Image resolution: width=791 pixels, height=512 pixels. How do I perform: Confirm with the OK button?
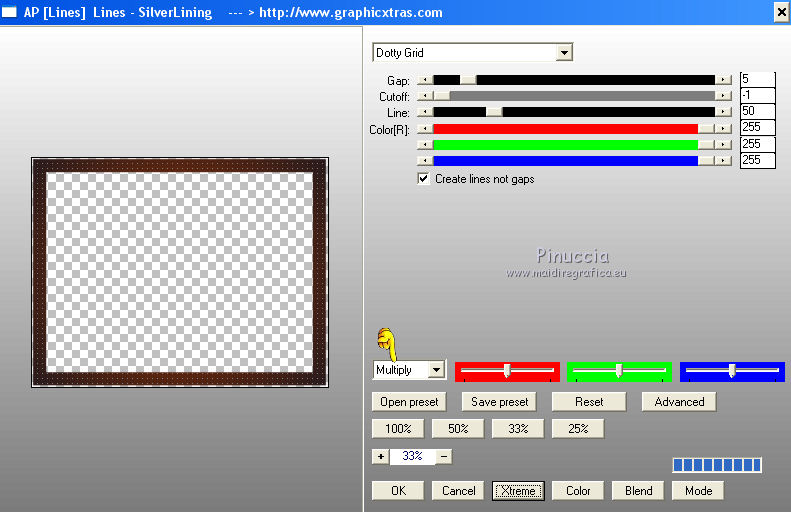point(398,491)
